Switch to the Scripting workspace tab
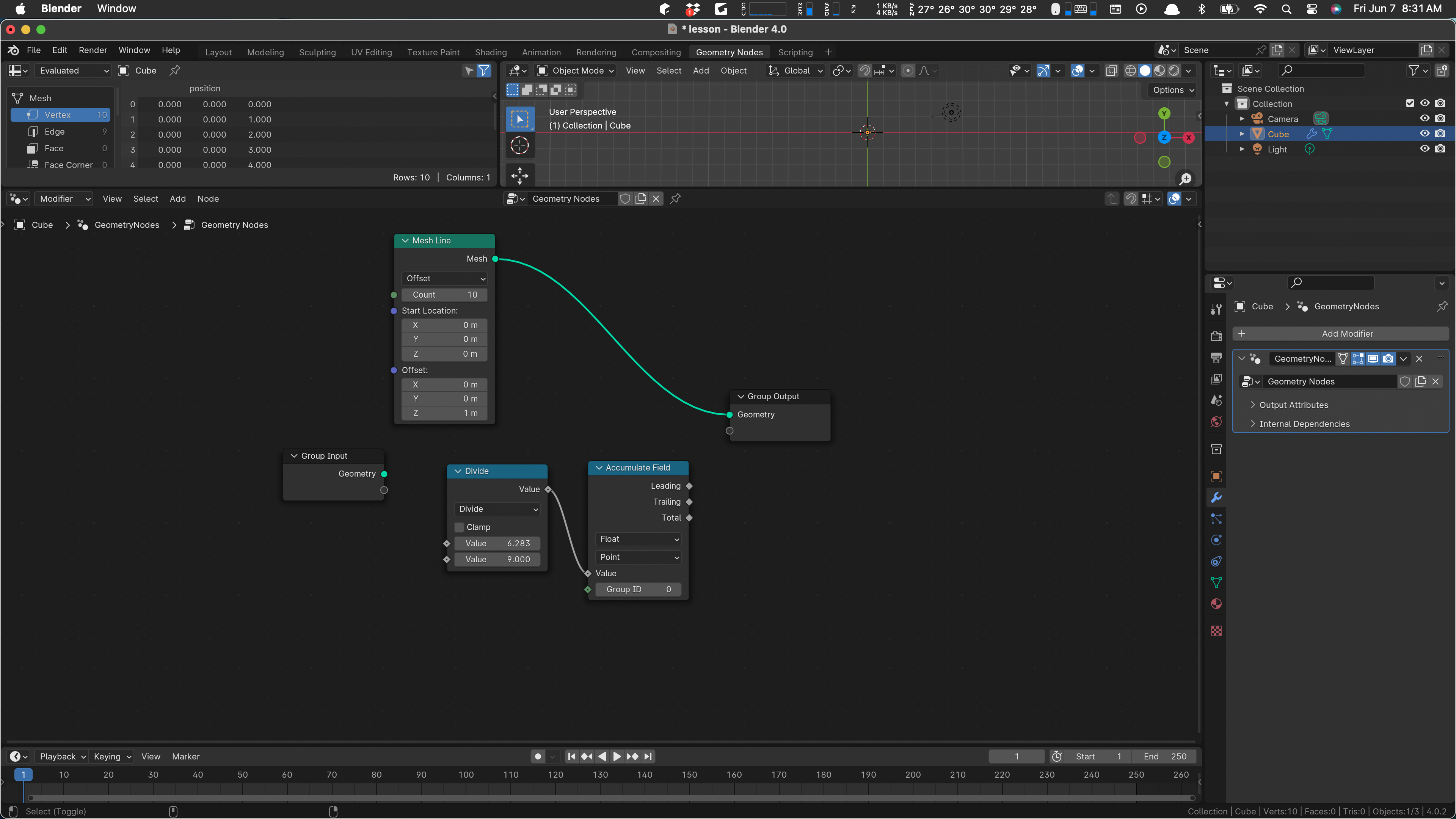Viewport: 1456px width, 819px height. [795, 52]
